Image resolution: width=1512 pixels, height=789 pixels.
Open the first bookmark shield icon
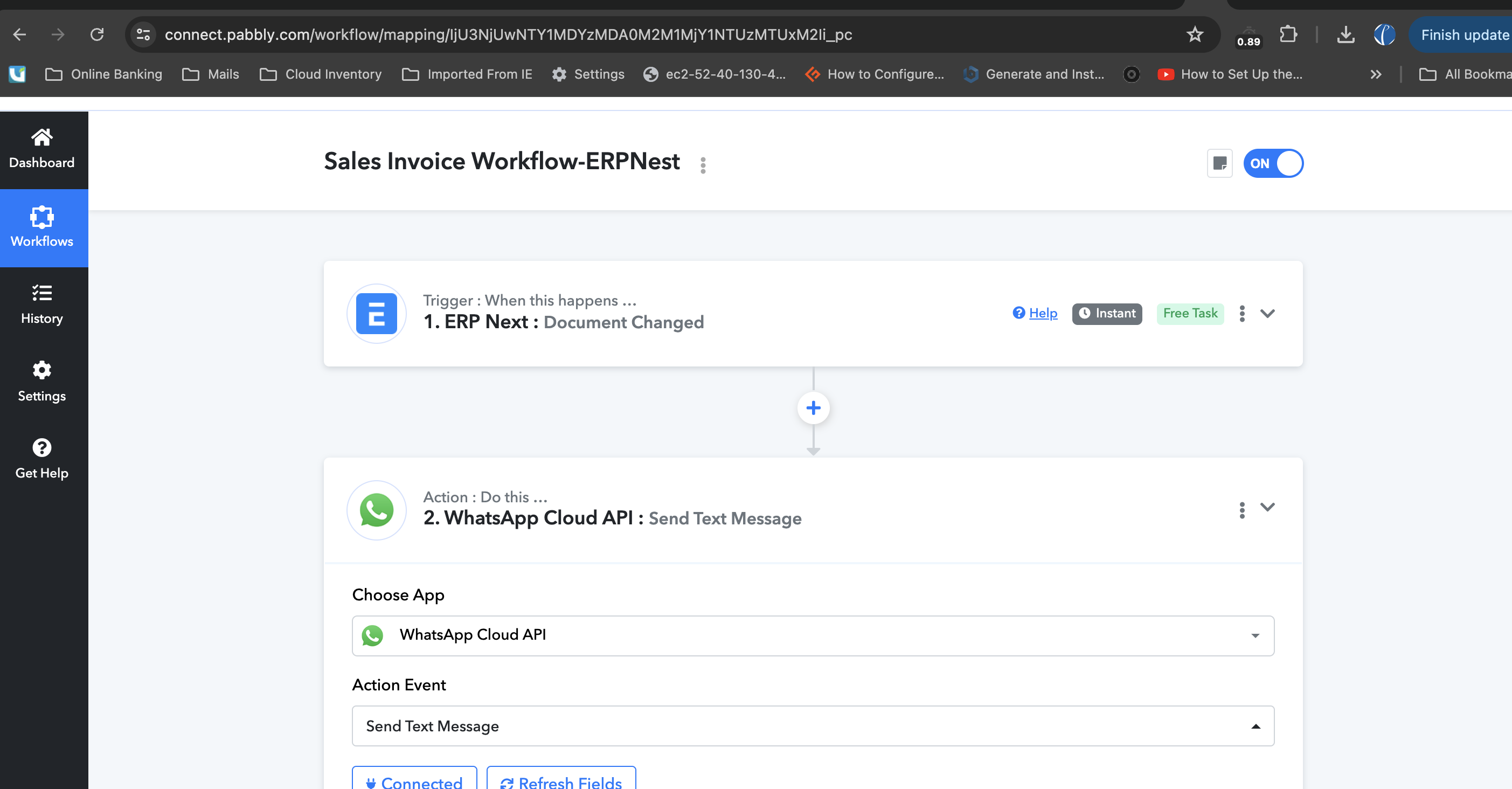tap(18, 74)
